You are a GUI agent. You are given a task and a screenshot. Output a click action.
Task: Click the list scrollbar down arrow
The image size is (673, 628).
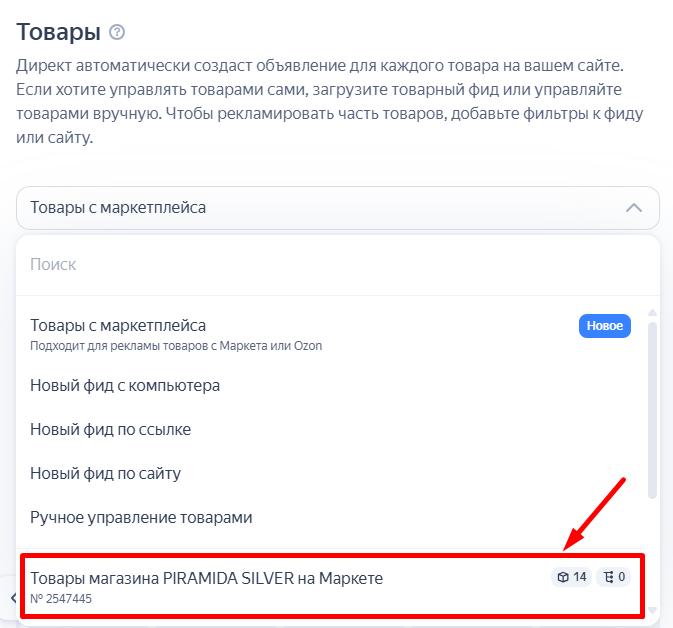[653, 609]
